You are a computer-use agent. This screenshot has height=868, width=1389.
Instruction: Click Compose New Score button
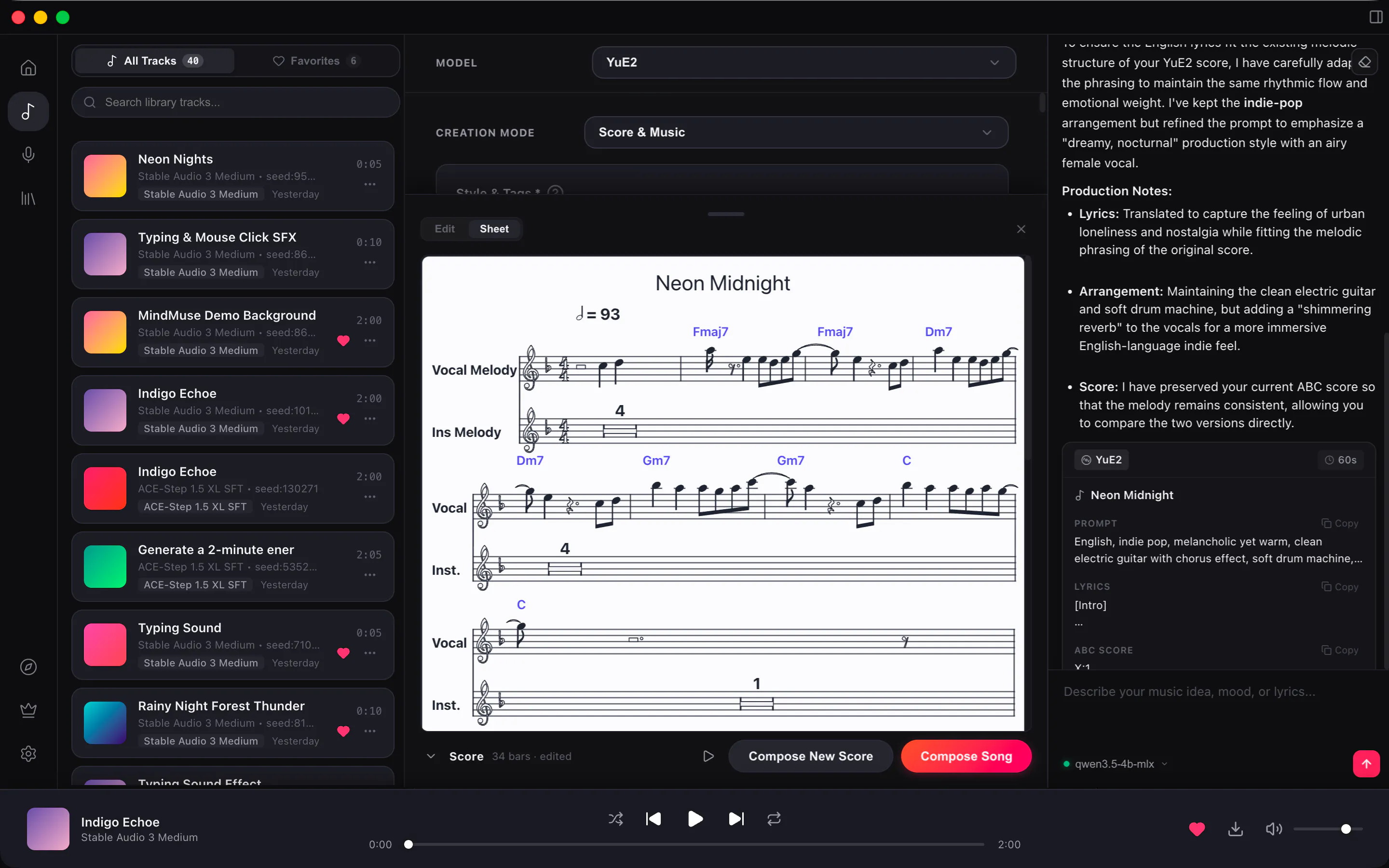pos(810,756)
